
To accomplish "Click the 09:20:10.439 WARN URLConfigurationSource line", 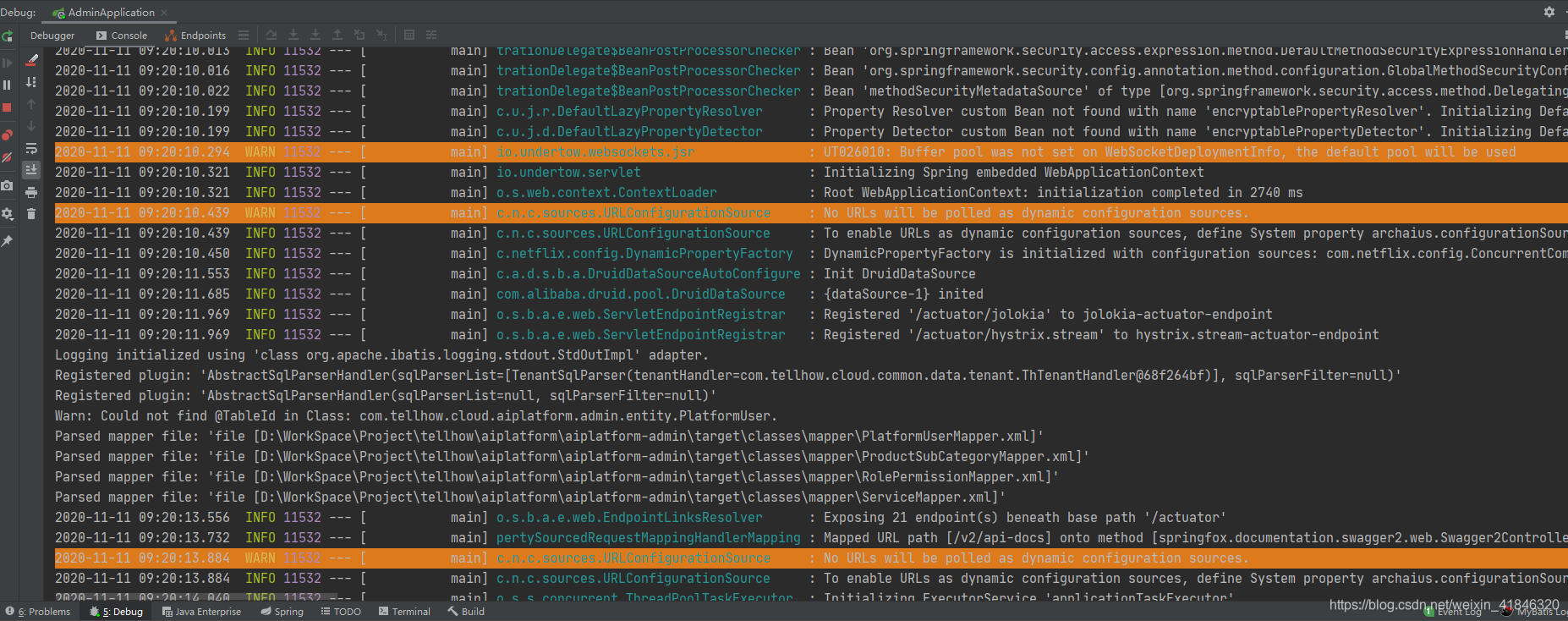I will point(810,213).
